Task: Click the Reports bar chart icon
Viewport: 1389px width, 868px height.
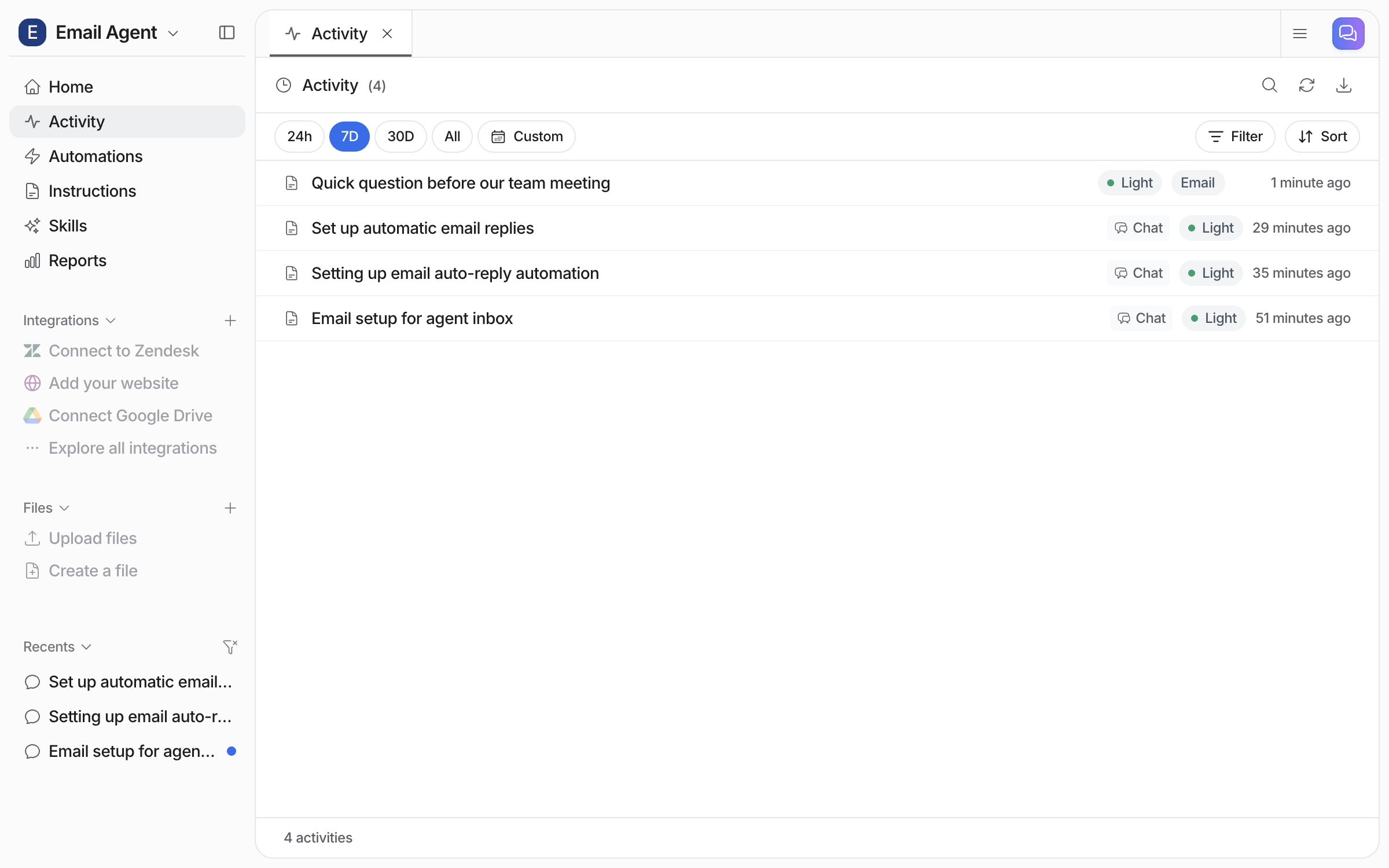Action: tap(32, 260)
